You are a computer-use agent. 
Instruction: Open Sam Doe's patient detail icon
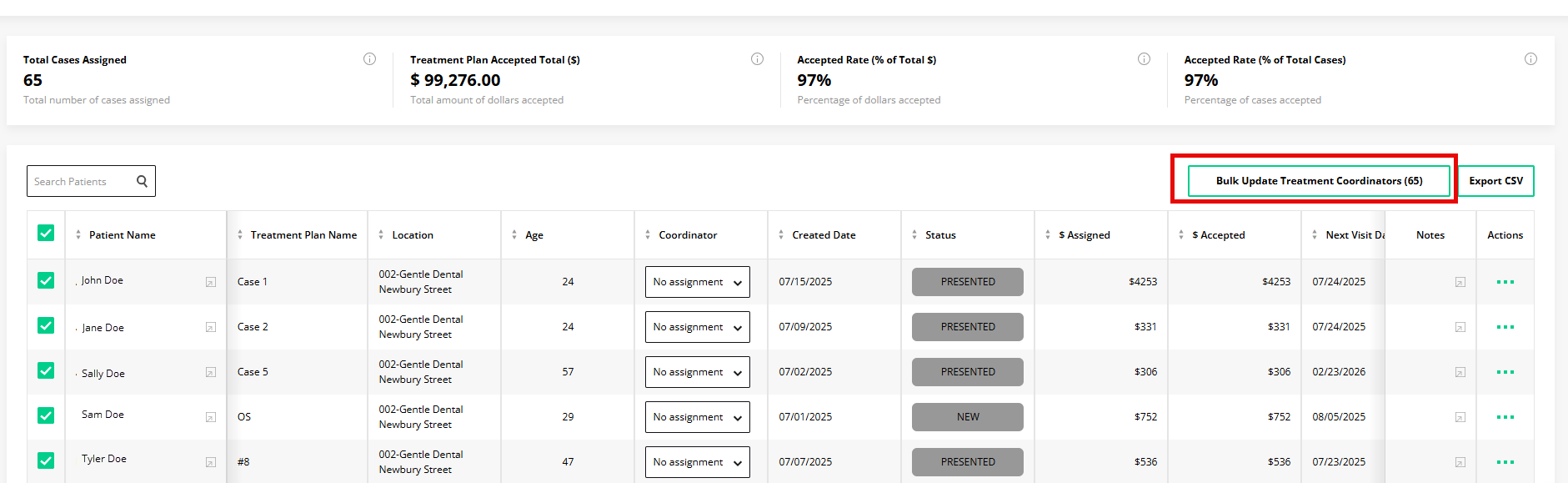tap(211, 417)
